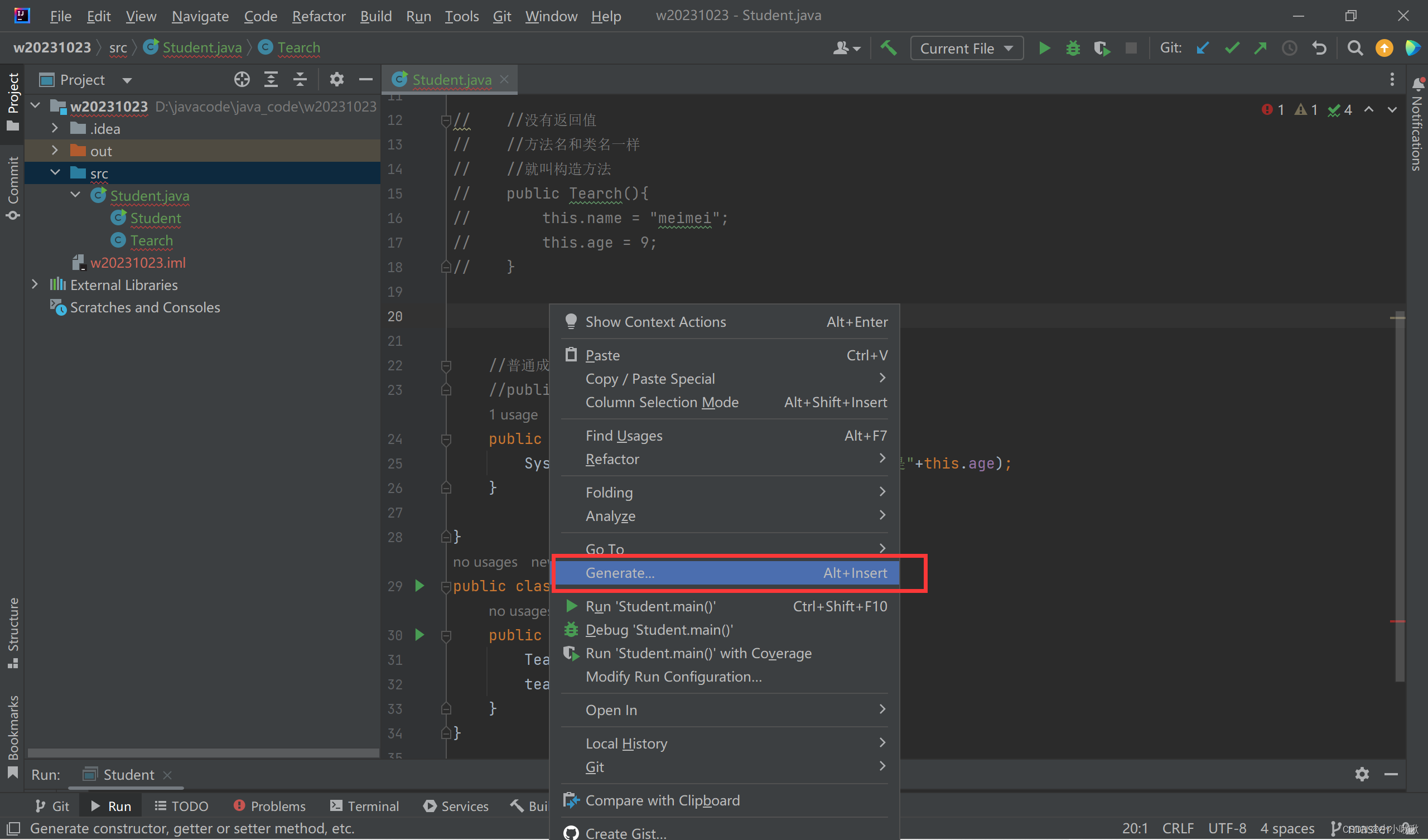Image resolution: width=1428 pixels, height=840 pixels.
Task: Open the Refactor submenu in context menu
Action: click(724, 458)
